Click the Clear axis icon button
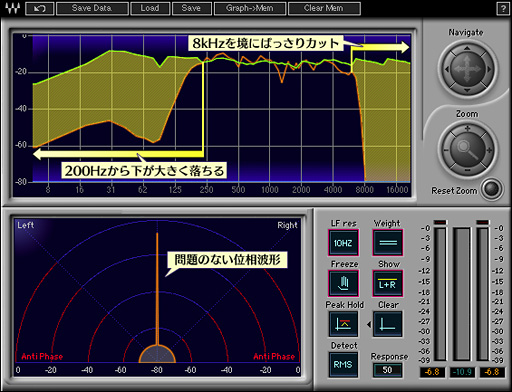Viewport: 512px width, 392px height. (x=387, y=324)
